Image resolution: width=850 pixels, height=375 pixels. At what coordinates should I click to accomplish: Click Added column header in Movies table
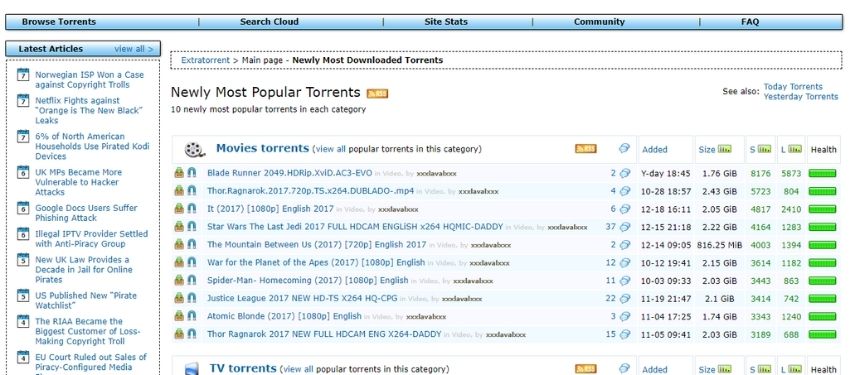[x=654, y=150]
